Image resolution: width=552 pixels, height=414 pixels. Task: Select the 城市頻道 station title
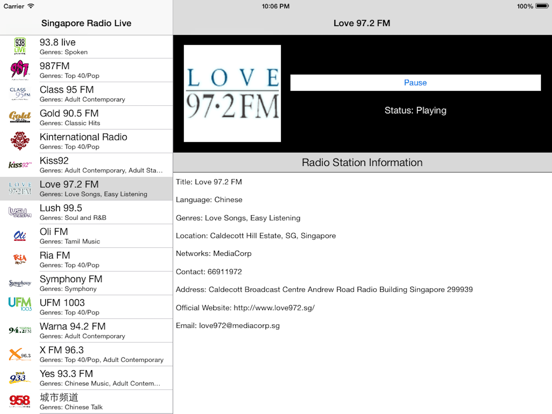(59, 397)
